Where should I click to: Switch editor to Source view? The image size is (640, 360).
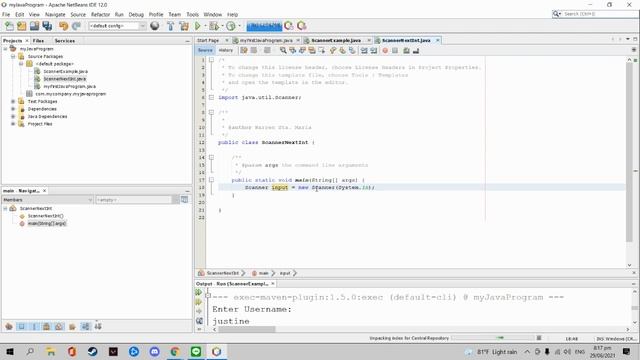[x=205, y=50]
